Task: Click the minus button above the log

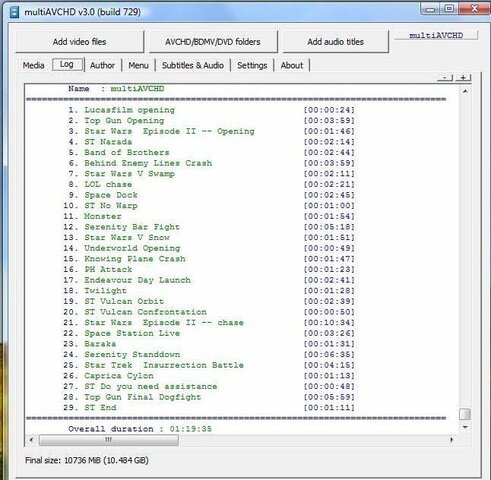Action: click(x=445, y=78)
